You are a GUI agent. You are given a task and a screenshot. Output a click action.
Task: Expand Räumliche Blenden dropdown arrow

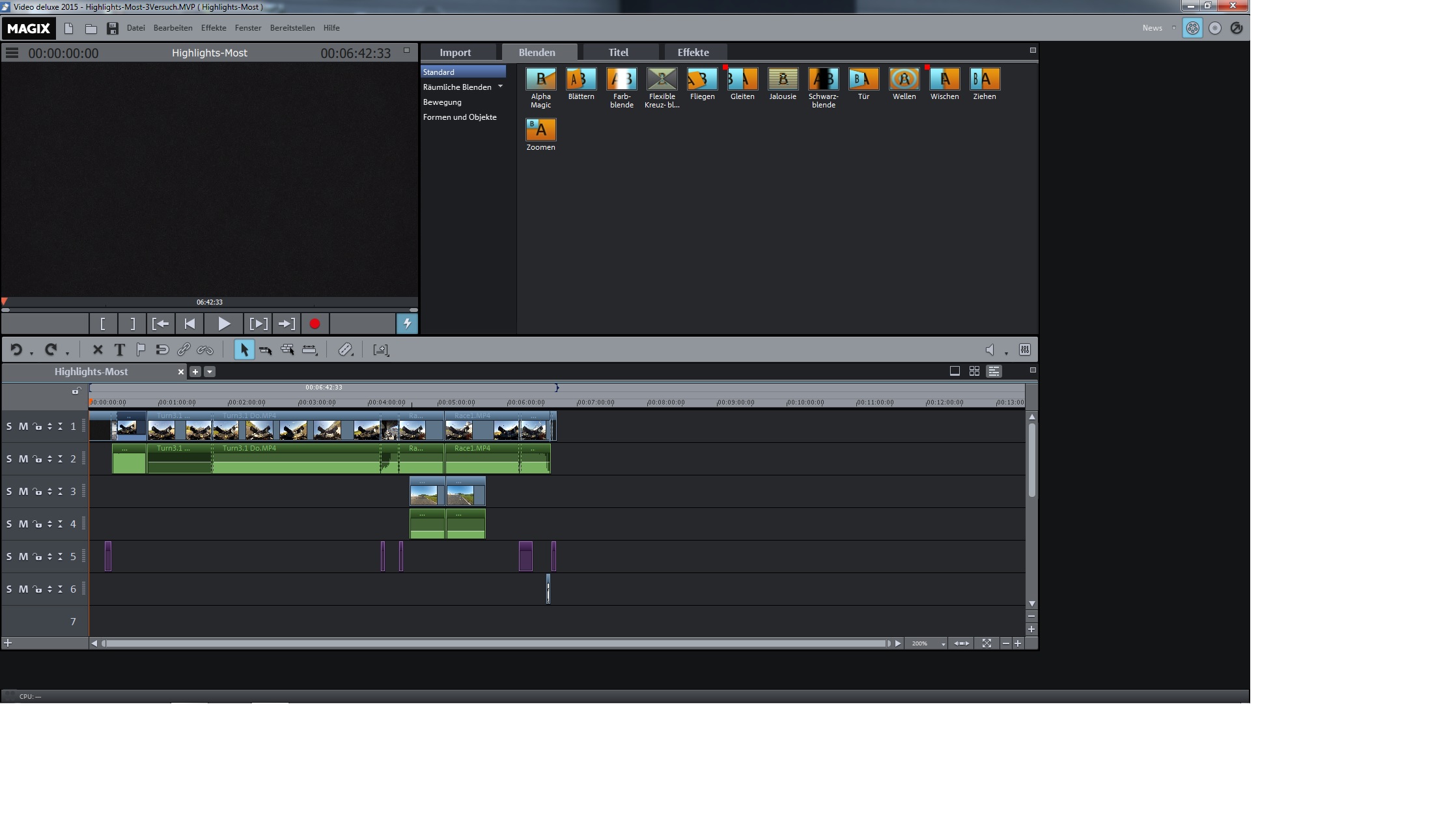click(x=500, y=87)
